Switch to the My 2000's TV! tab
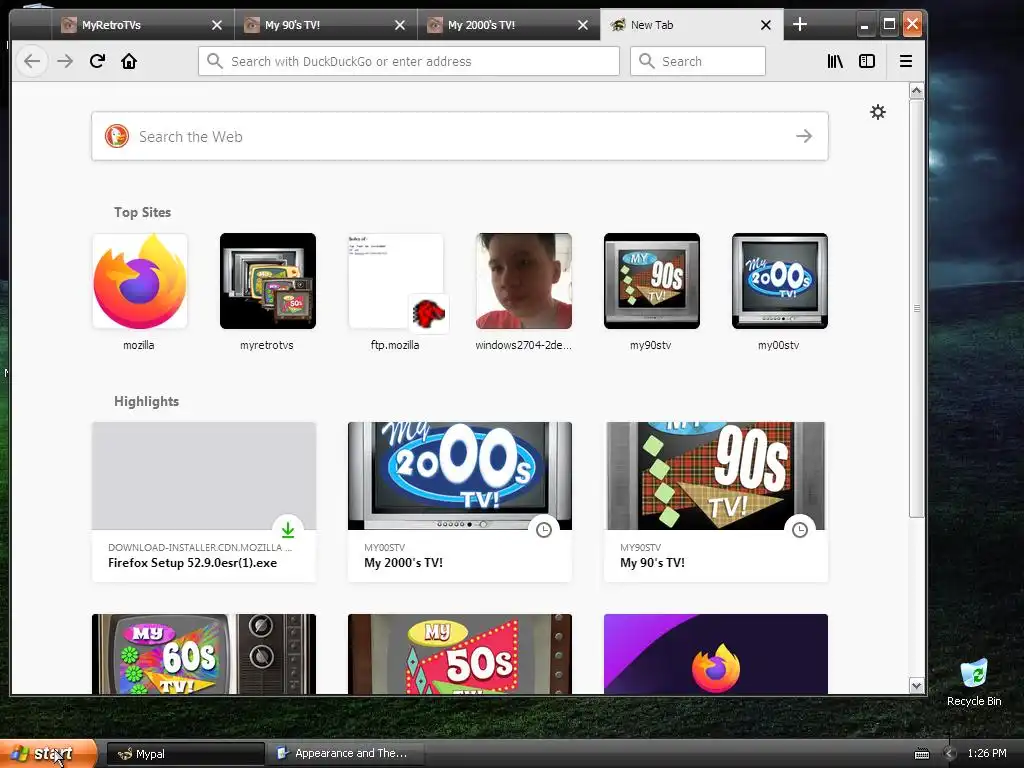This screenshot has width=1024, height=768. tap(508, 25)
